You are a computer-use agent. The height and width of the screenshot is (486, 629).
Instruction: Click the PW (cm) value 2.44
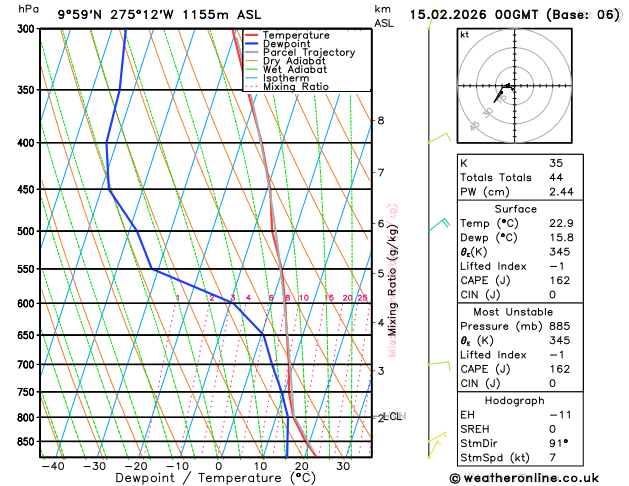click(561, 192)
